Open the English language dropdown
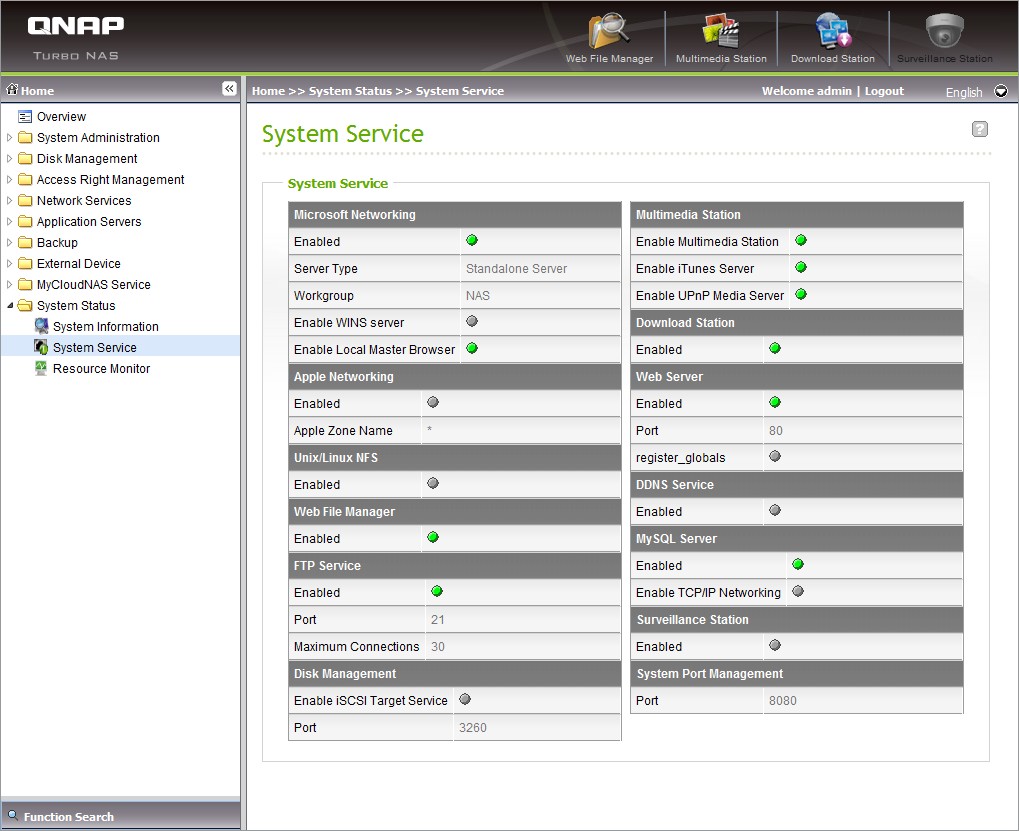This screenshot has height=831, width=1019. tap(1001, 91)
